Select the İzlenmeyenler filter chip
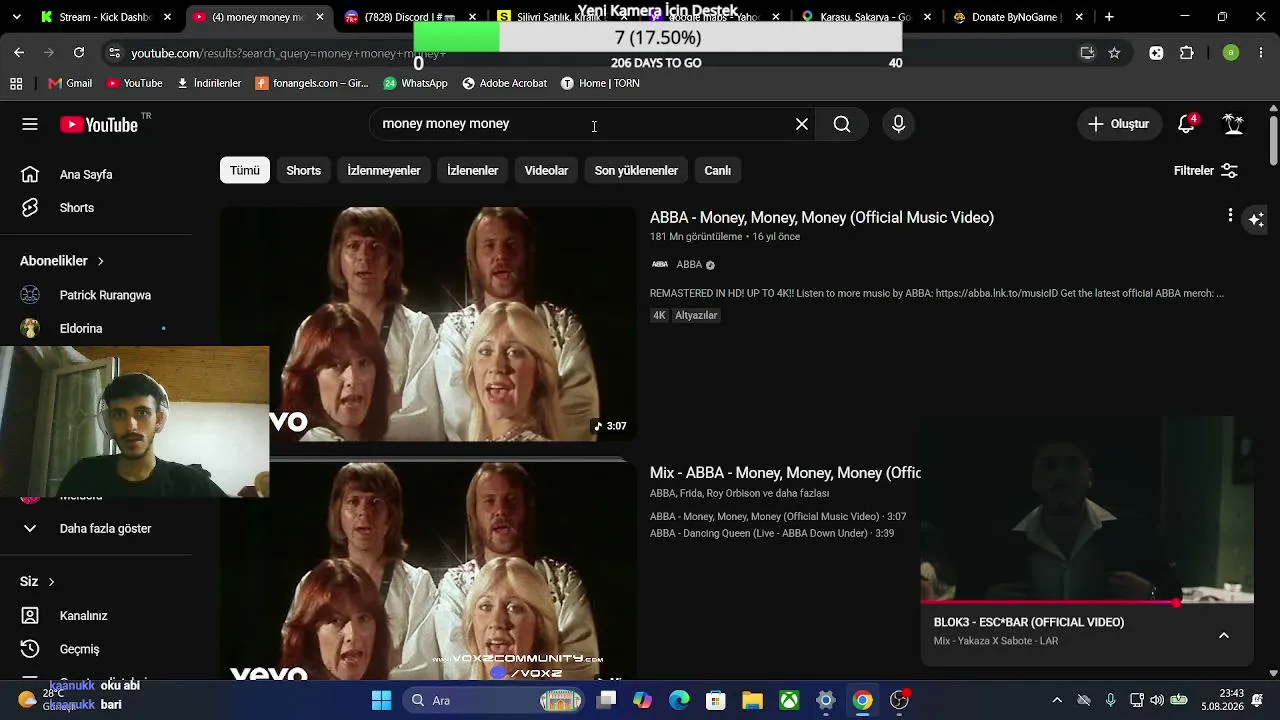Image resolution: width=1280 pixels, height=720 pixels. point(384,170)
